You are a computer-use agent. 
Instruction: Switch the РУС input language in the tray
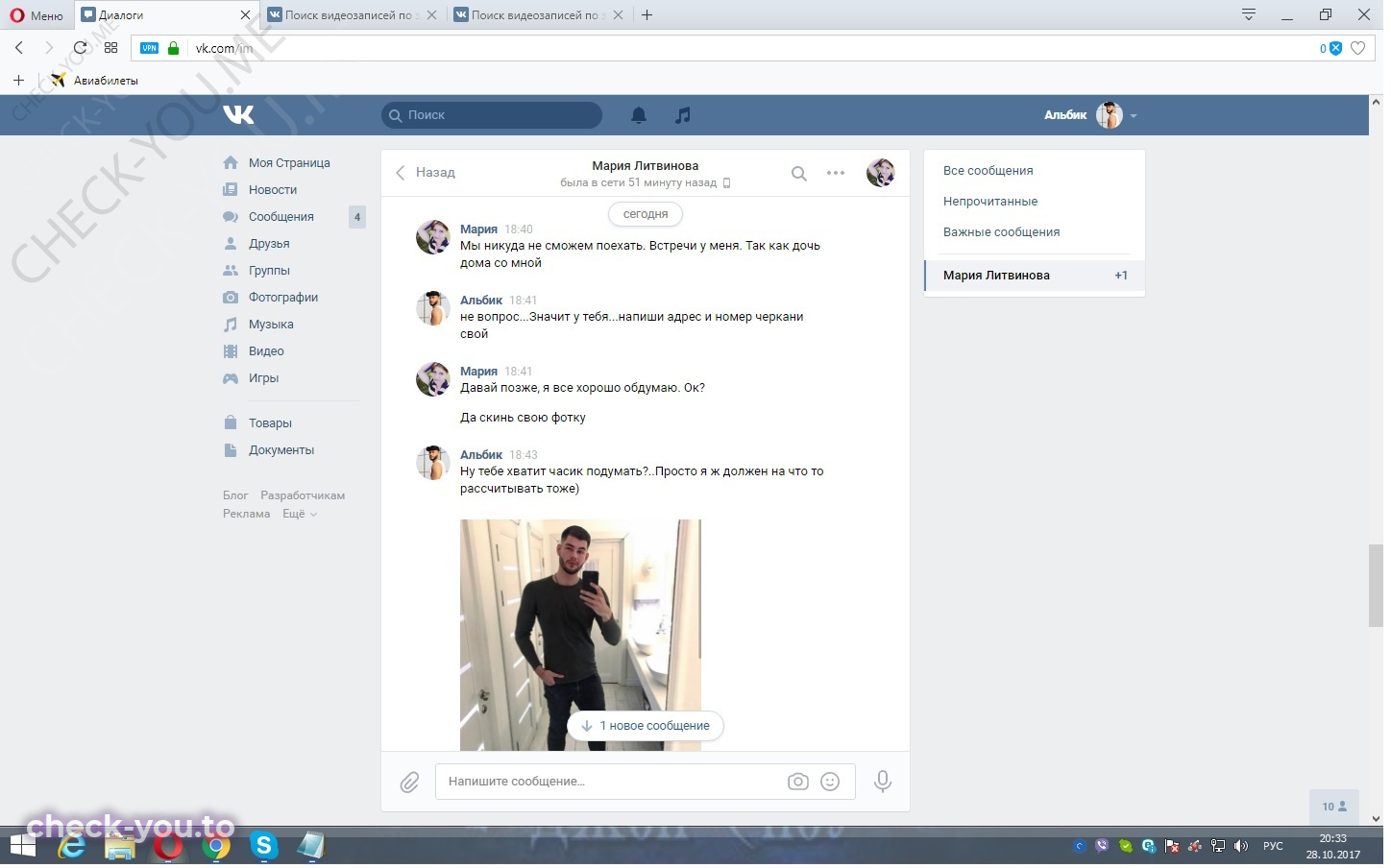coord(1273,846)
